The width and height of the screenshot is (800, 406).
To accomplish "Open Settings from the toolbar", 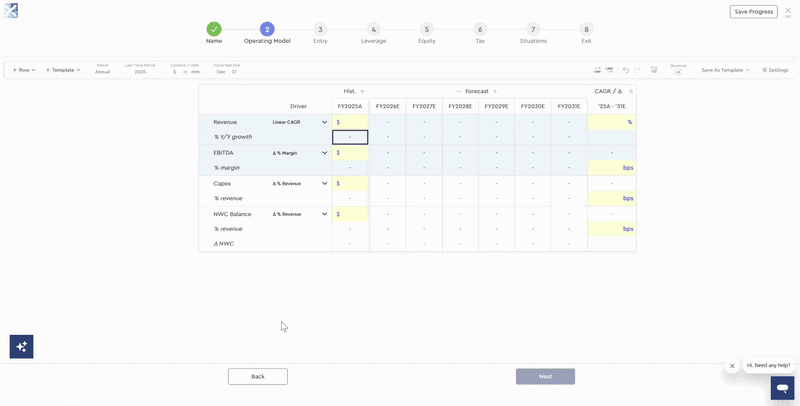I will 776,70.
